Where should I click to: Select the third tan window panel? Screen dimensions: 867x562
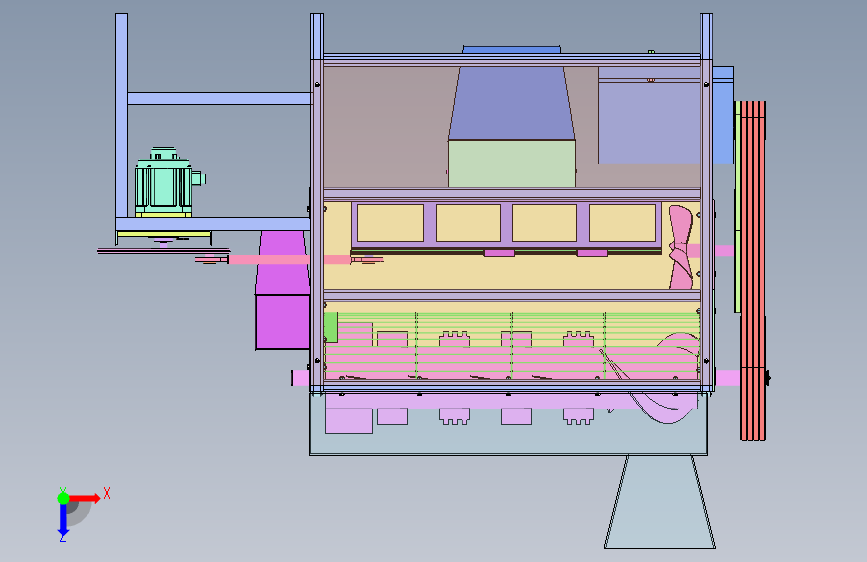point(545,223)
